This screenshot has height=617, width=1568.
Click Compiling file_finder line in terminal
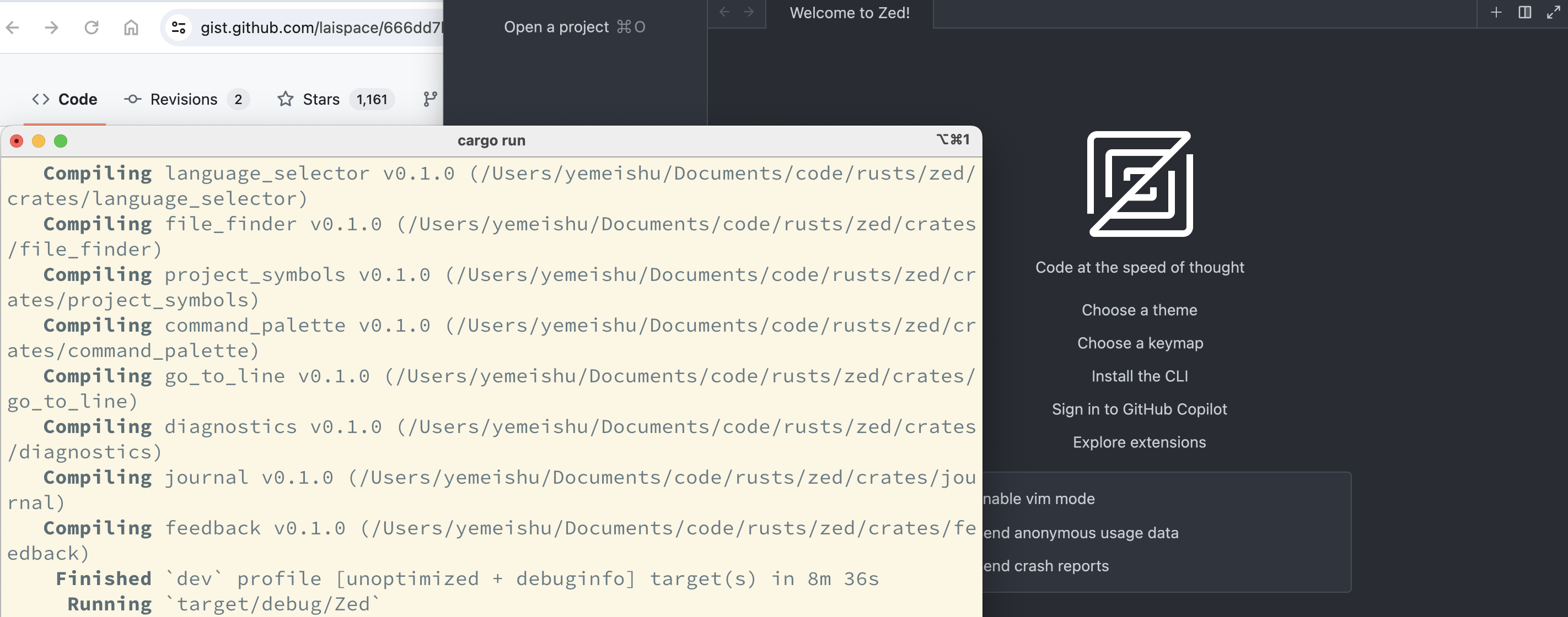491,236
